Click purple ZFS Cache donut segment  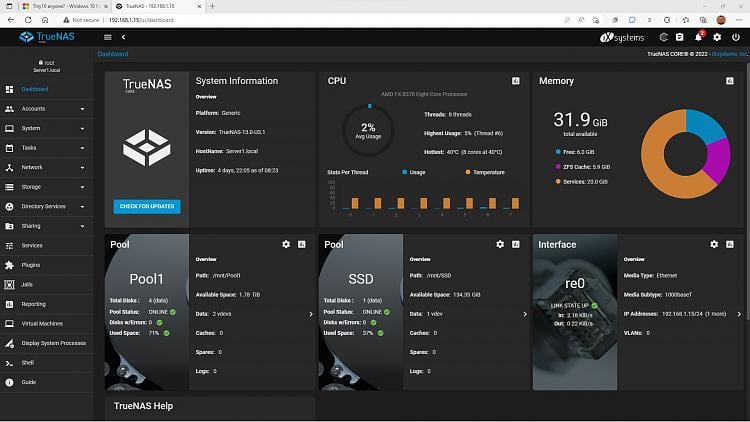click(717, 159)
